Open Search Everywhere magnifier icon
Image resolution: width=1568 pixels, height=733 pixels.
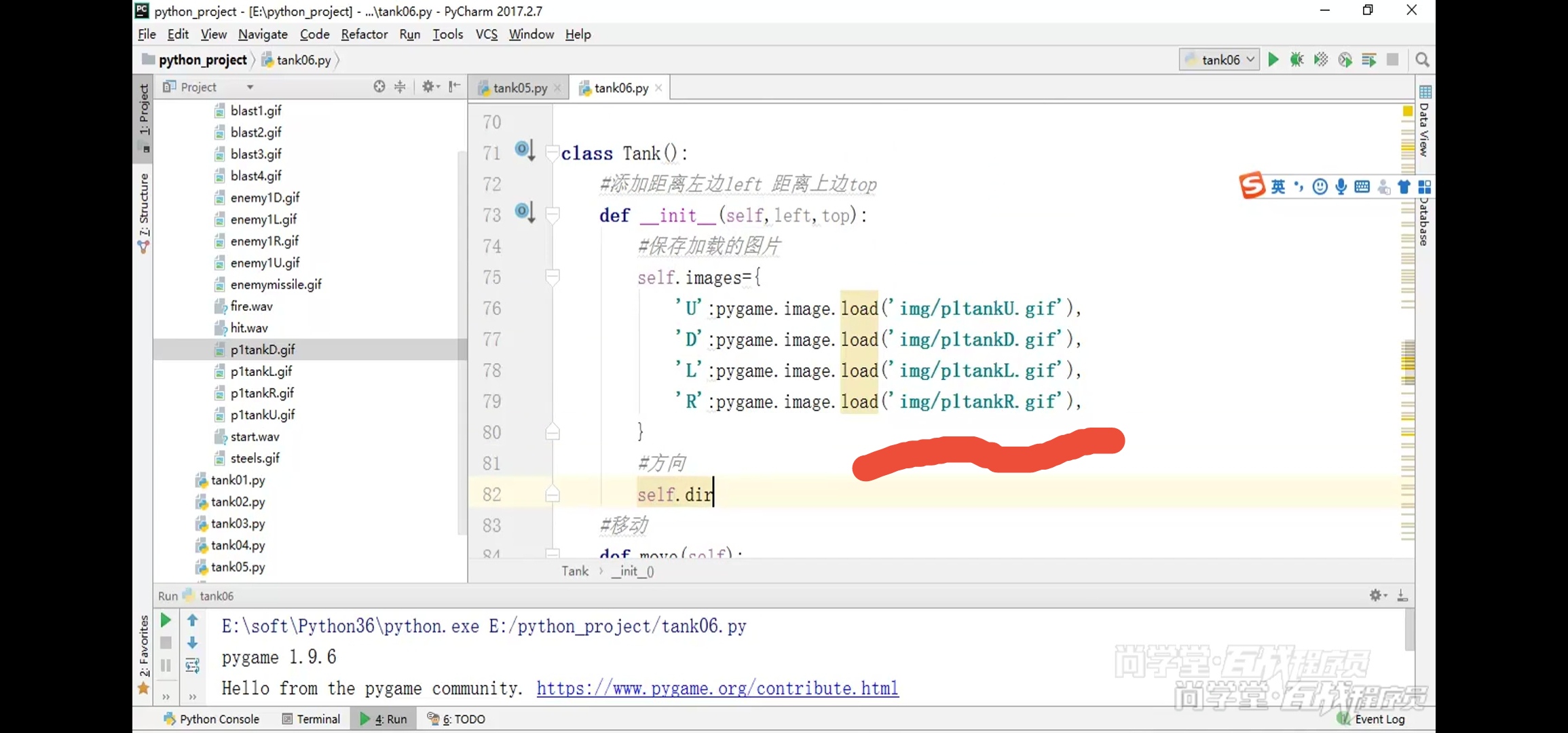click(x=1423, y=60)
